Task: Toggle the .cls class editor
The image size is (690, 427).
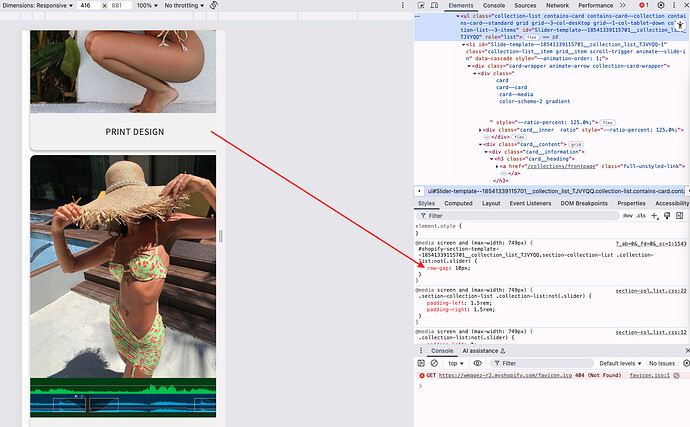Action: tap(641, 216)
